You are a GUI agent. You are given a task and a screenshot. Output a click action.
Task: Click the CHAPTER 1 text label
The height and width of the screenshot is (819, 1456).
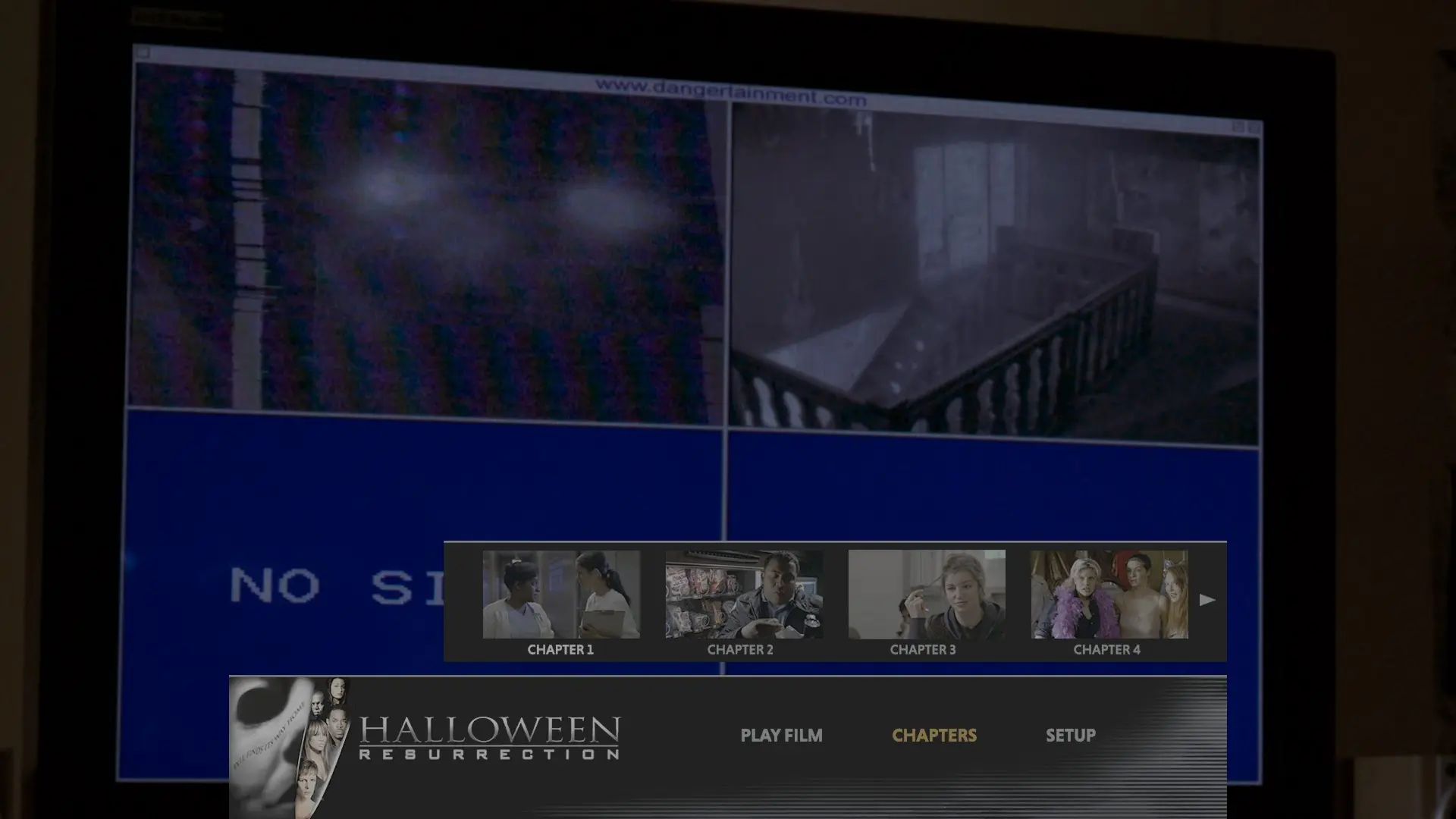(x=561, y=649)
